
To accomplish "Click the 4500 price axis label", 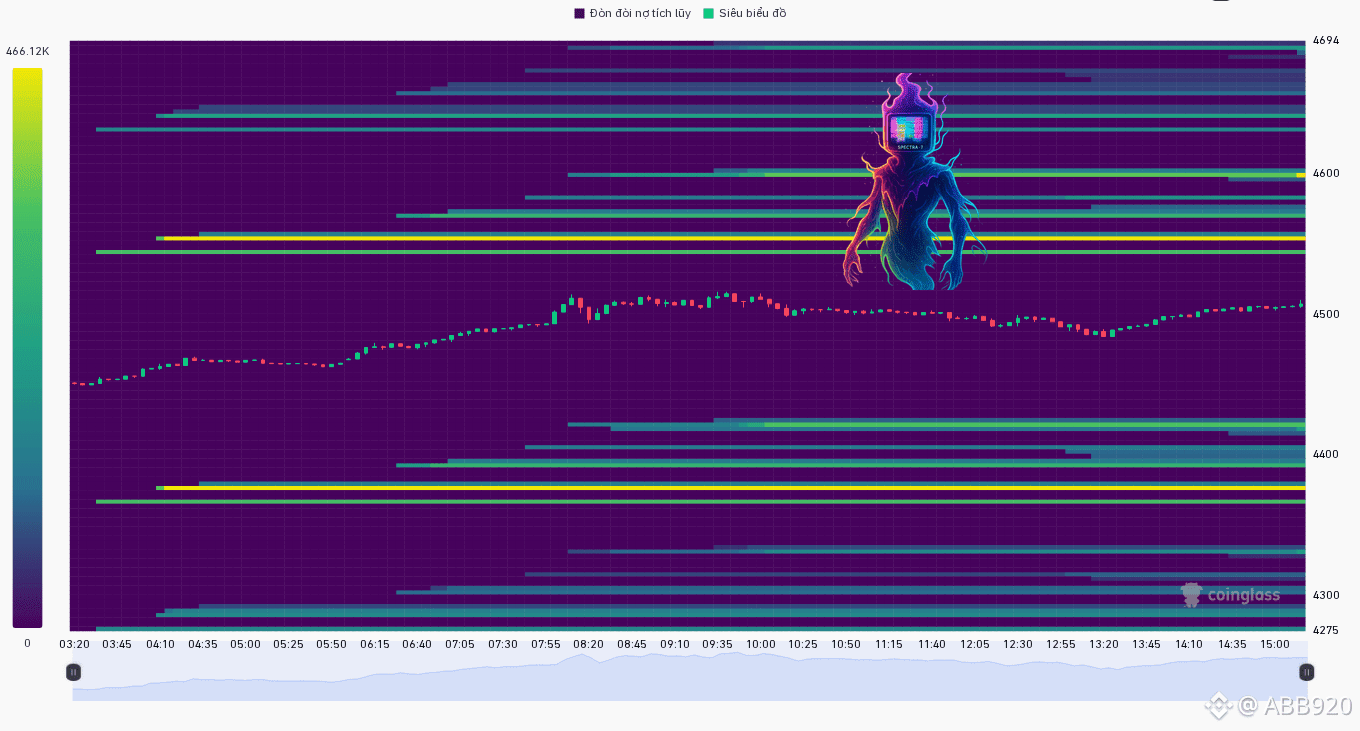I will coord(1325,314).
